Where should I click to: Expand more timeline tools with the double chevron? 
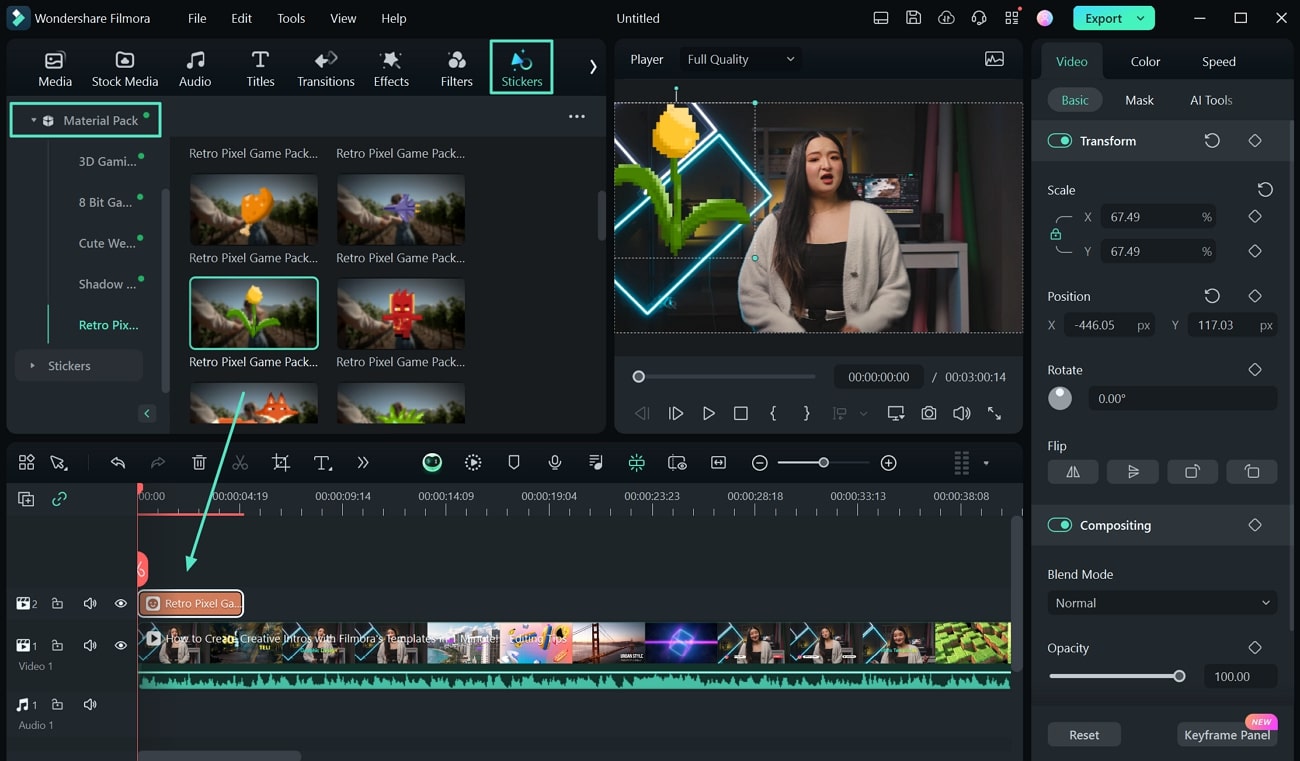tap(363, 462)
